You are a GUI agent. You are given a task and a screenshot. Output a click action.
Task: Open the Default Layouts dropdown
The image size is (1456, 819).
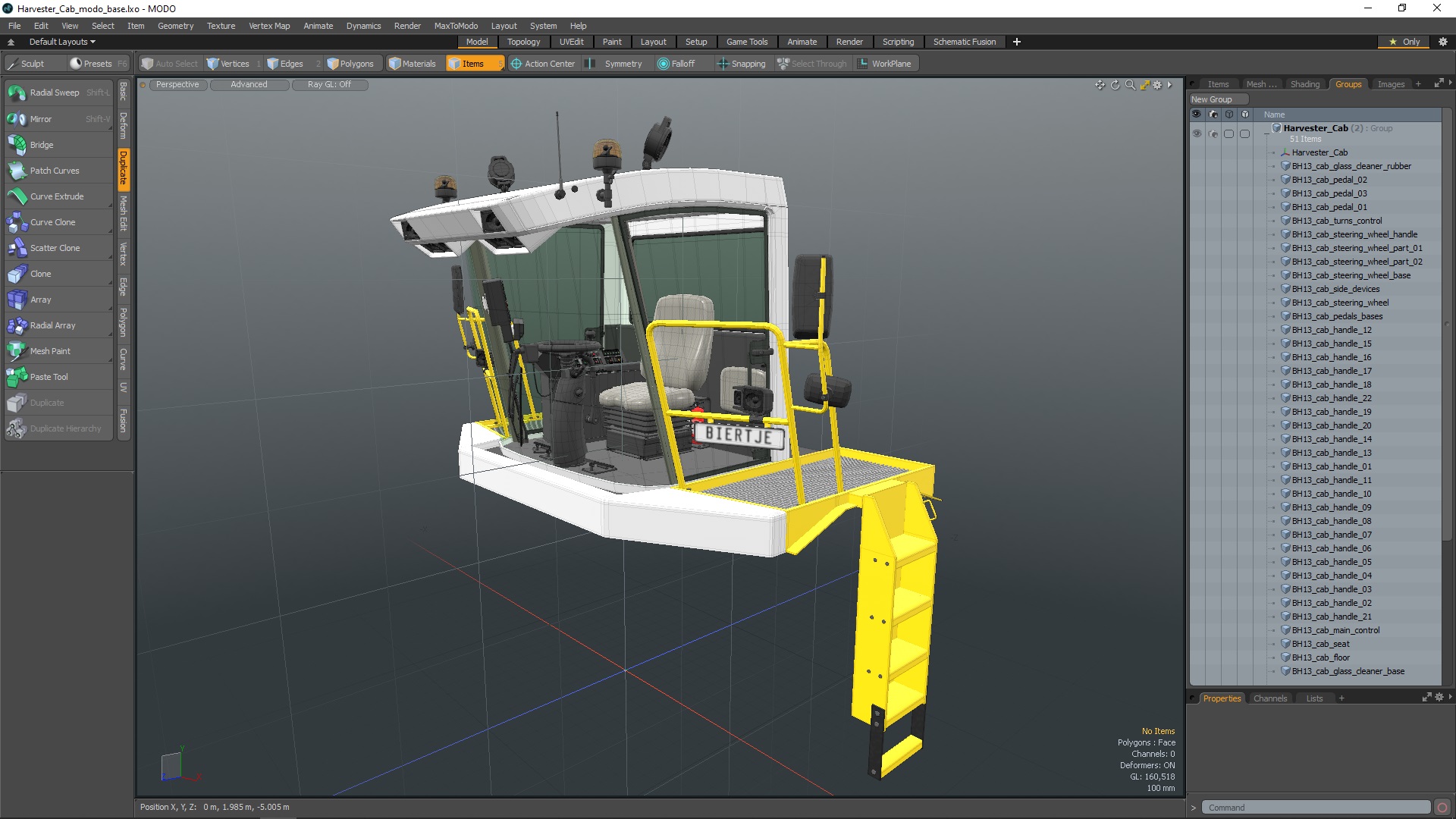point(62,42)
